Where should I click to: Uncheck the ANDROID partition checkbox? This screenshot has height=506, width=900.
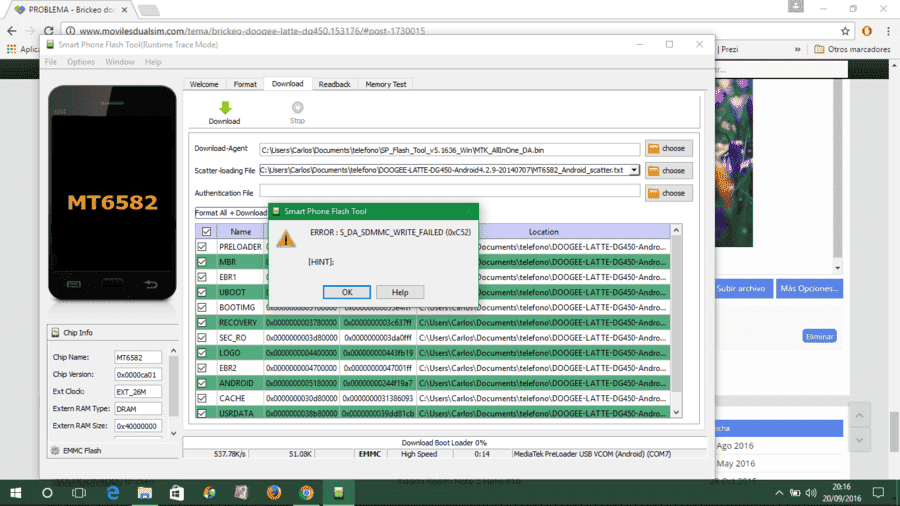pyautogui.click(x=202, y=383)
